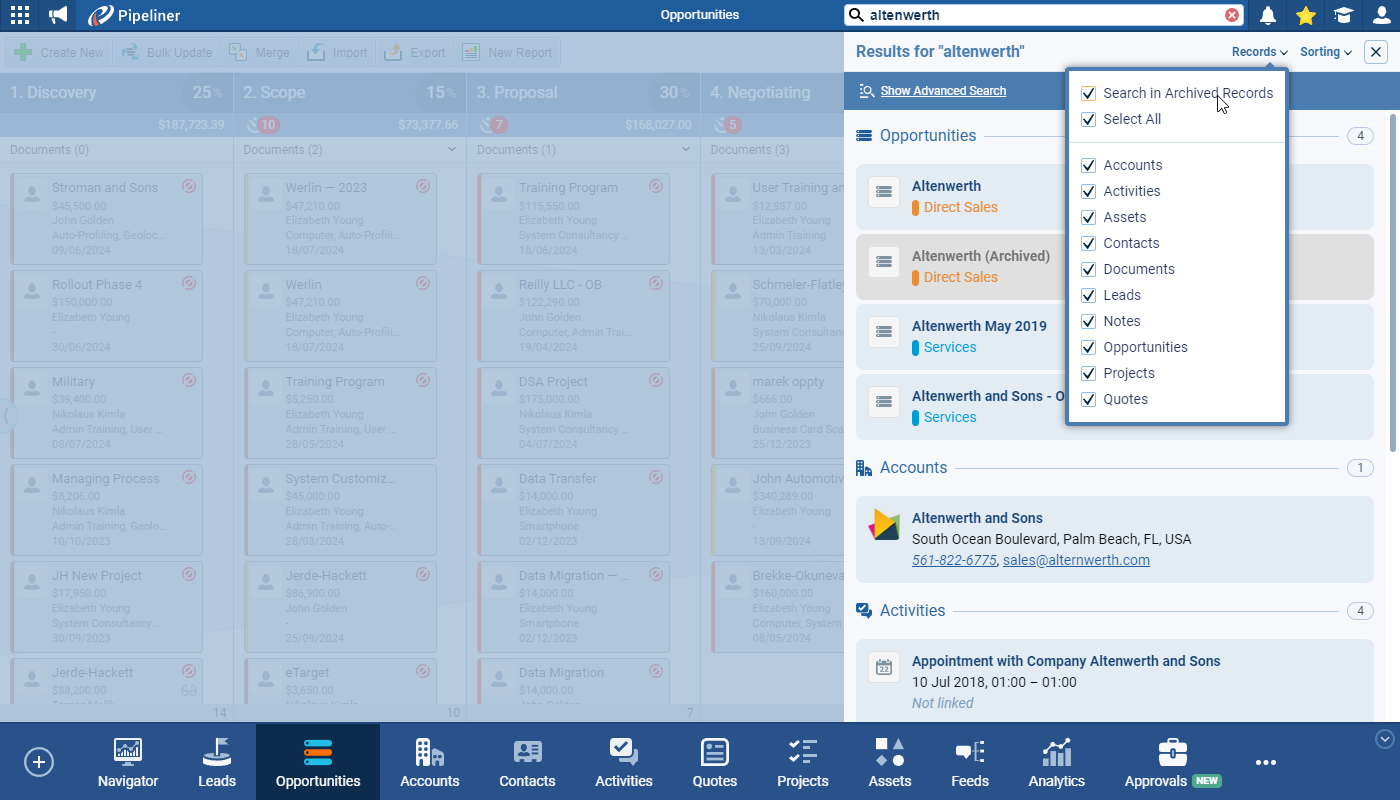Open the app grid launcher icon
This screenshot has width=1400, height=800.
(19, 15)
